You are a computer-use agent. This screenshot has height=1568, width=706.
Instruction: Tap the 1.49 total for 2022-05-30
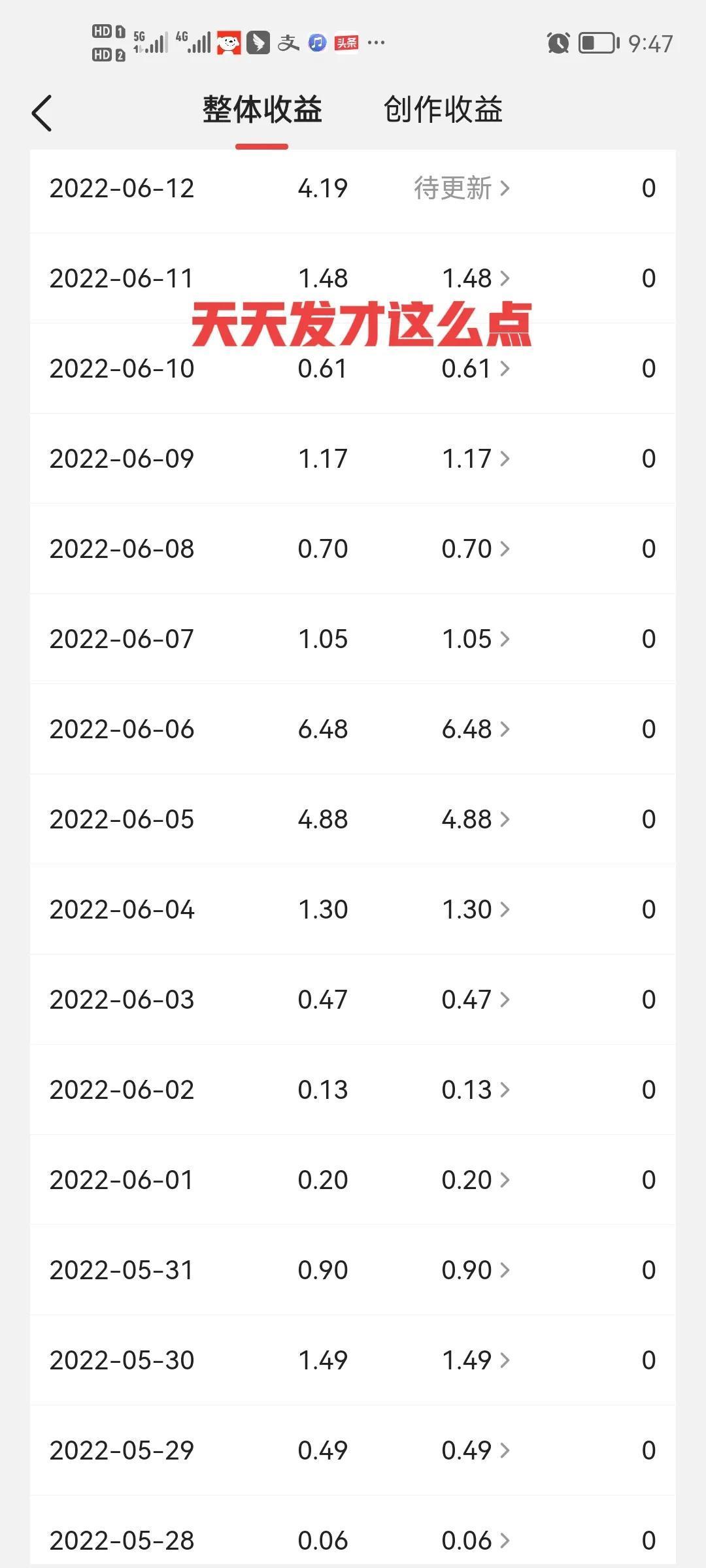click(323, 1360)
